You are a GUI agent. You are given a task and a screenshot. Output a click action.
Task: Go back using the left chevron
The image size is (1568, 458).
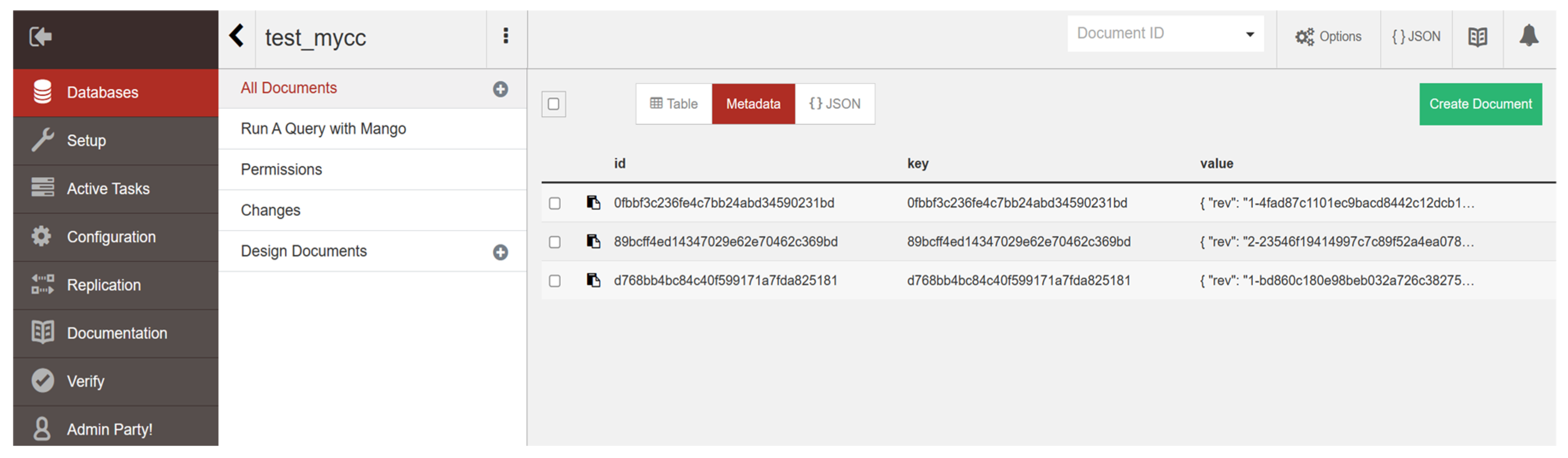(237, 36)
